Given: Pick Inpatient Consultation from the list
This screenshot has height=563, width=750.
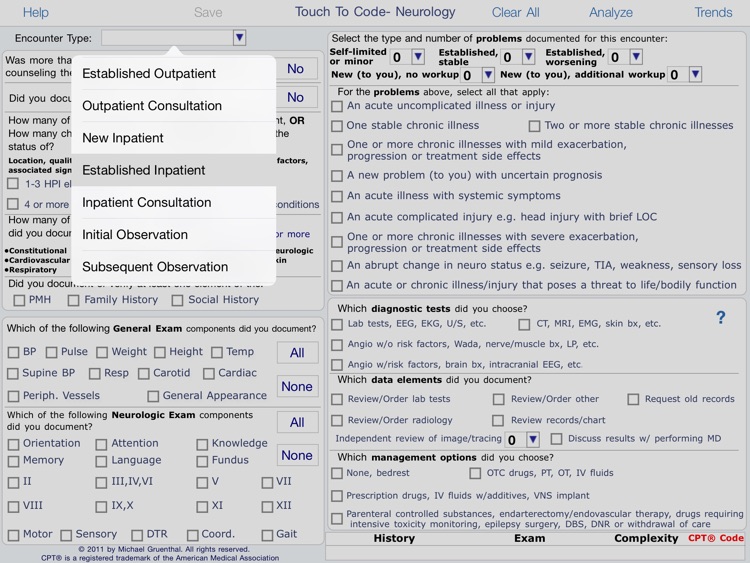Looking at the screenshot, I should (x=174, y=202).
